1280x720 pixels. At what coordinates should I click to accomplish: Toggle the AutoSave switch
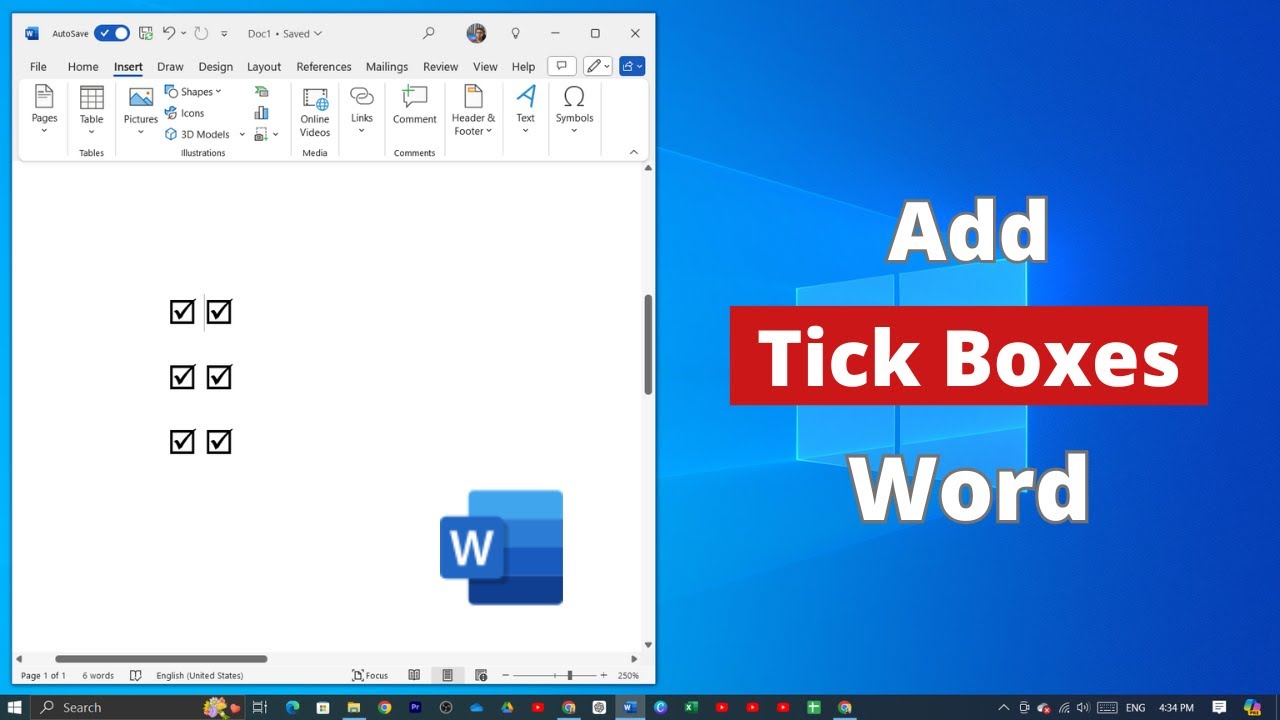pyautogui.click(x=112, y=33)
